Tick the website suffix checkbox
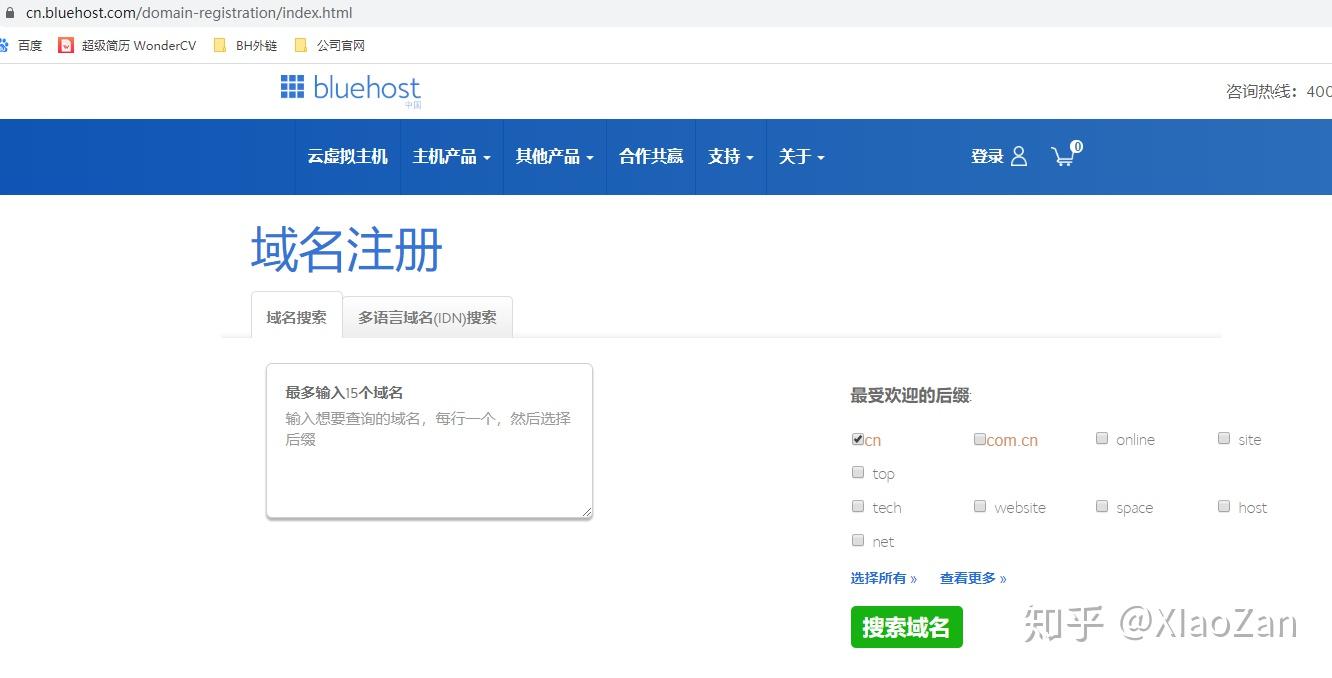Viewport: 1332px width, 678px height. pos(980,507)
